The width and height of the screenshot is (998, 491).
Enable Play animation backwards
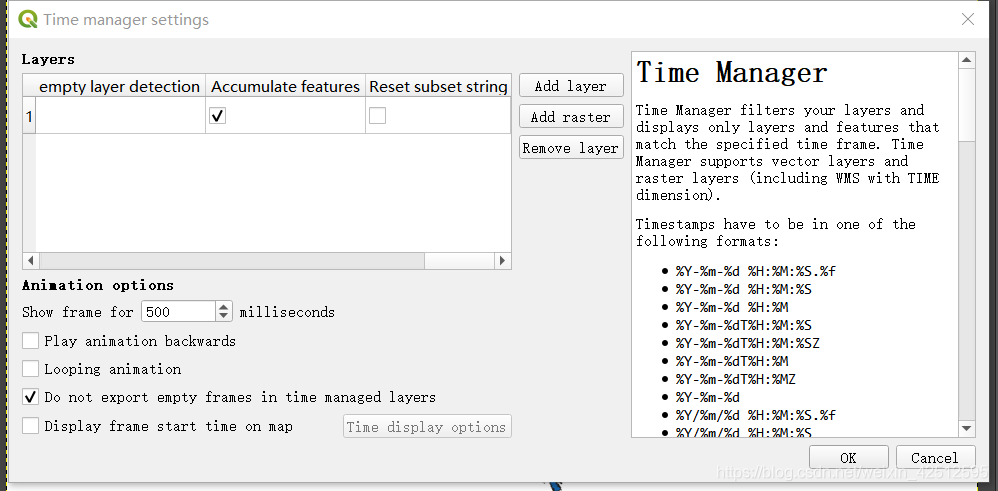(x=31, y=341)
